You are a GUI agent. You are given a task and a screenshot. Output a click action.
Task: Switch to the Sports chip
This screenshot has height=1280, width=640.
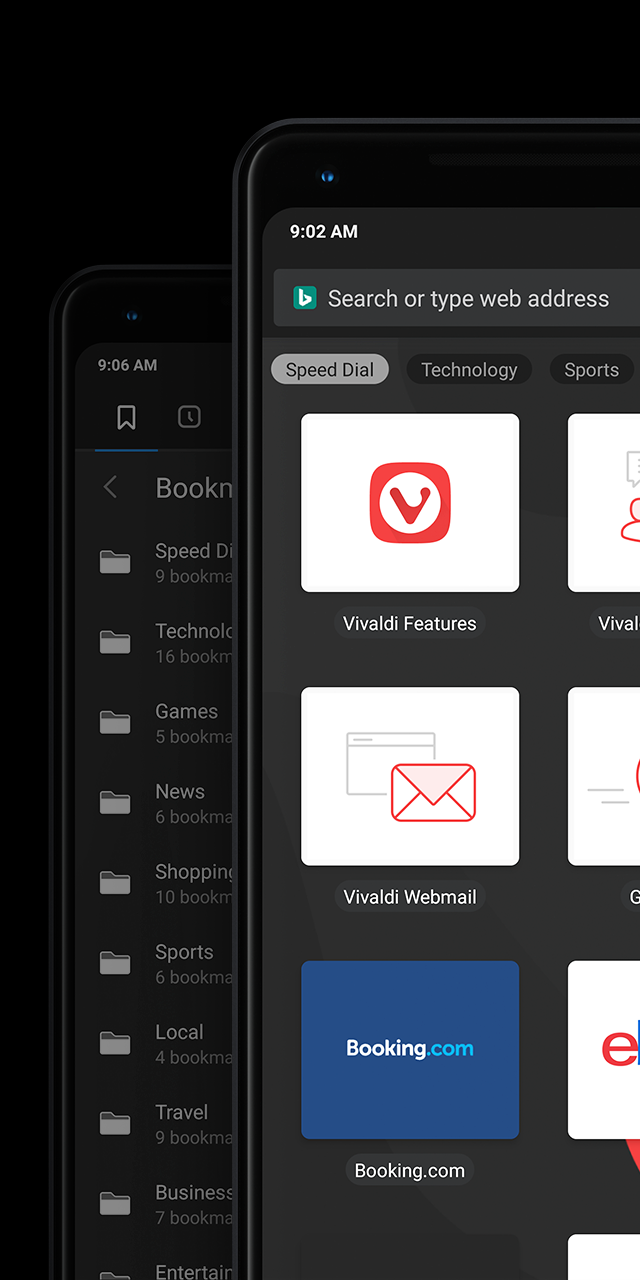(591, 370)
